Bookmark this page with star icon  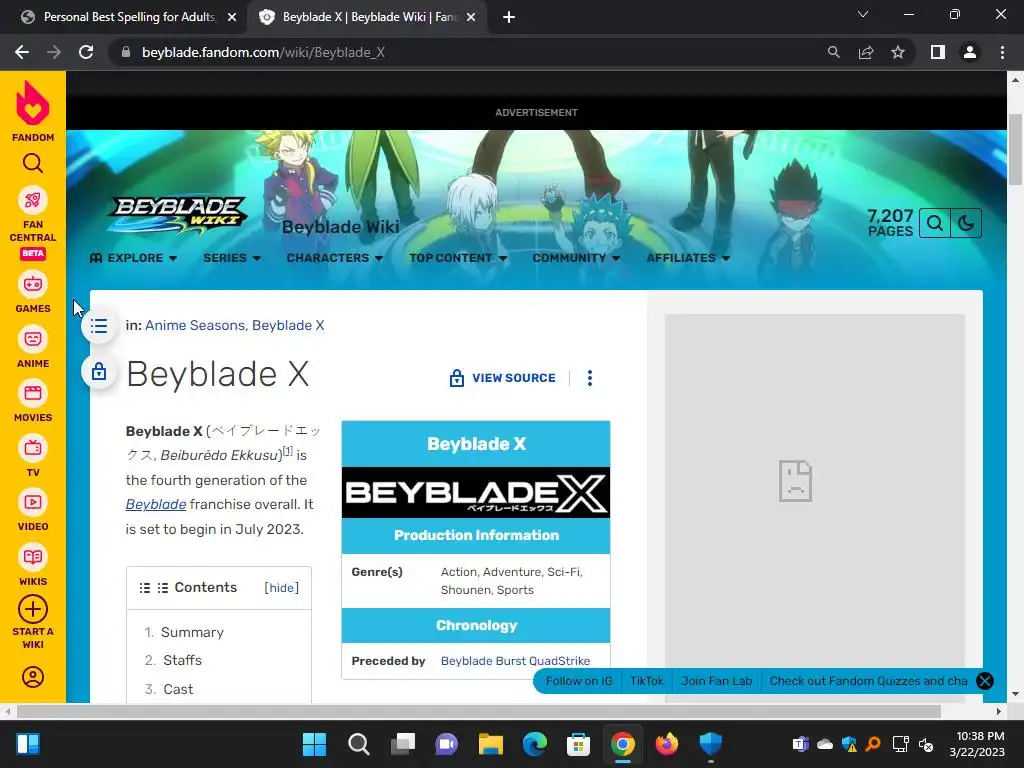tap(898, 52)
